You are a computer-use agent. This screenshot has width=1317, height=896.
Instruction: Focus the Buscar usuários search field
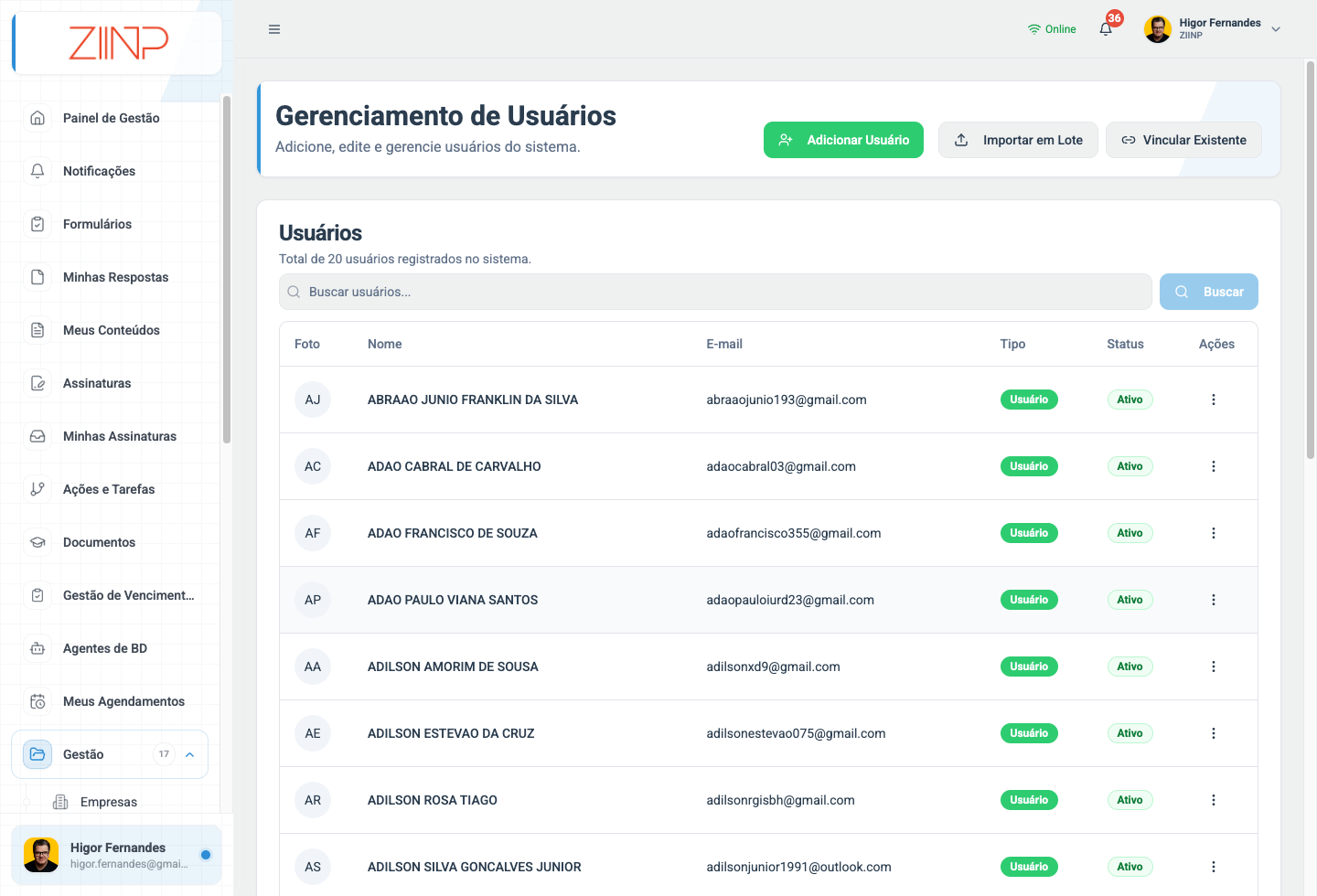pyautogui.click(x=715, y=292)
